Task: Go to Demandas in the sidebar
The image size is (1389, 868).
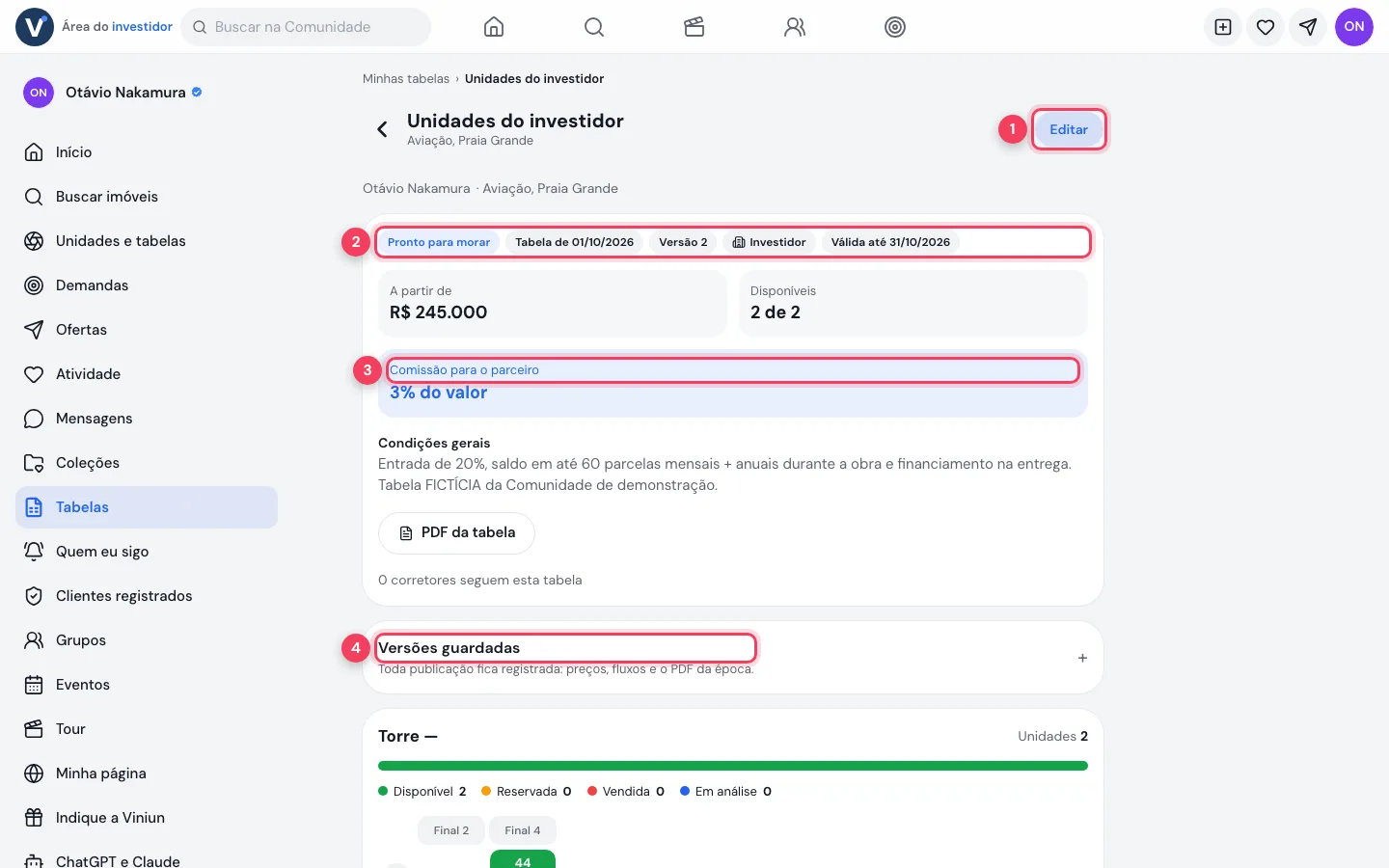Action: pos(147,285)
